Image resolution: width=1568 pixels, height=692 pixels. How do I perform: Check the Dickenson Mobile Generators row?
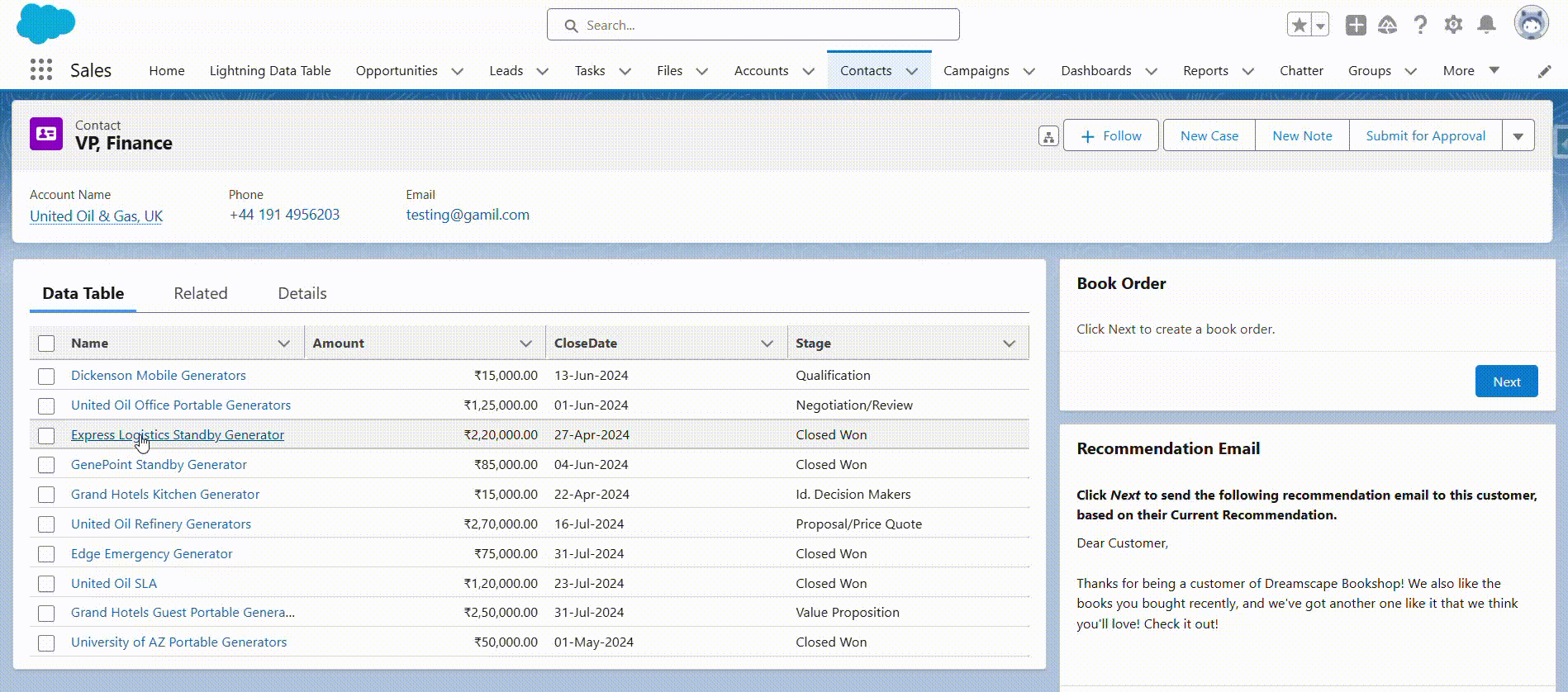(46, 376)
